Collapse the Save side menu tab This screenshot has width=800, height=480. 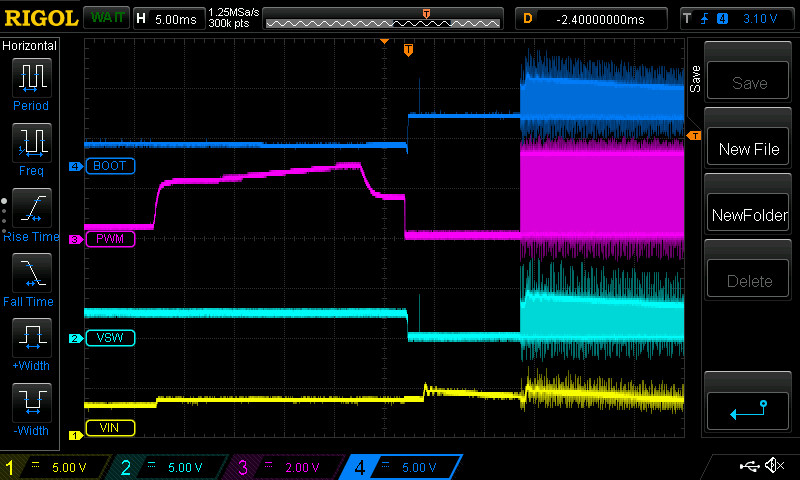(695, 79)
